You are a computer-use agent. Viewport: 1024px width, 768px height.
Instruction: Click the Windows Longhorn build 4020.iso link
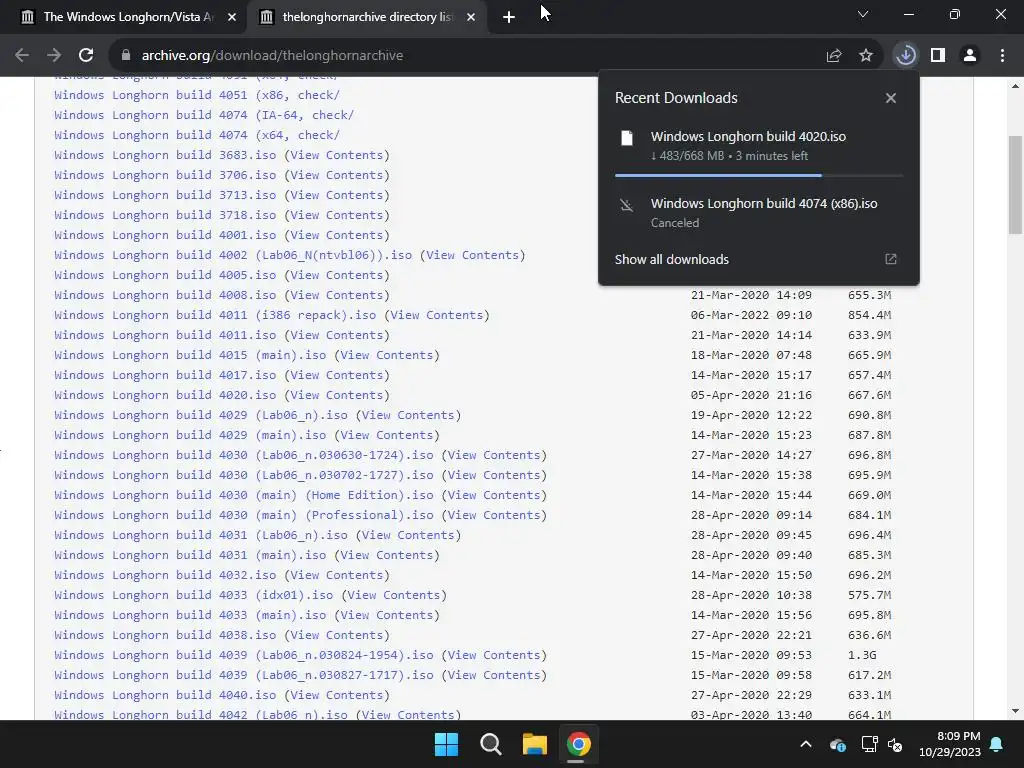point(165,395)
